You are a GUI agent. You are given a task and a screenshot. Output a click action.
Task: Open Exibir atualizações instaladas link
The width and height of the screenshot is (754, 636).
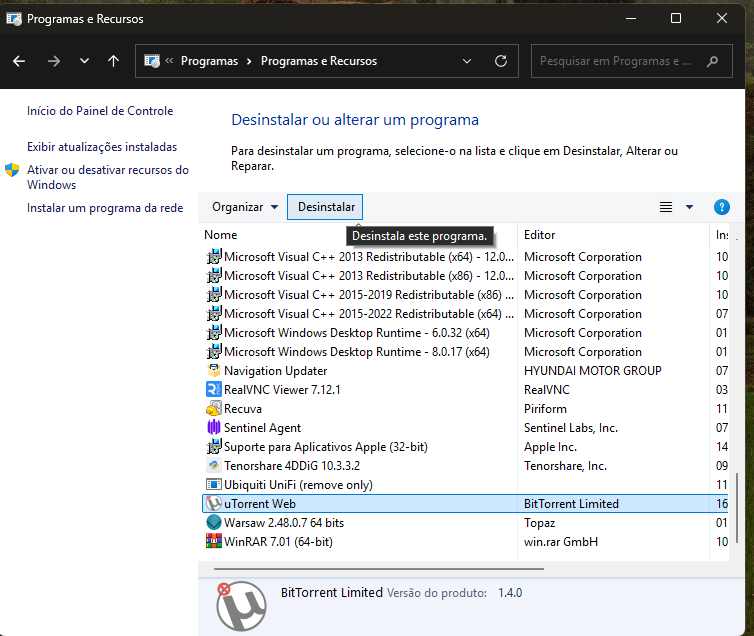tap(102, 147)
